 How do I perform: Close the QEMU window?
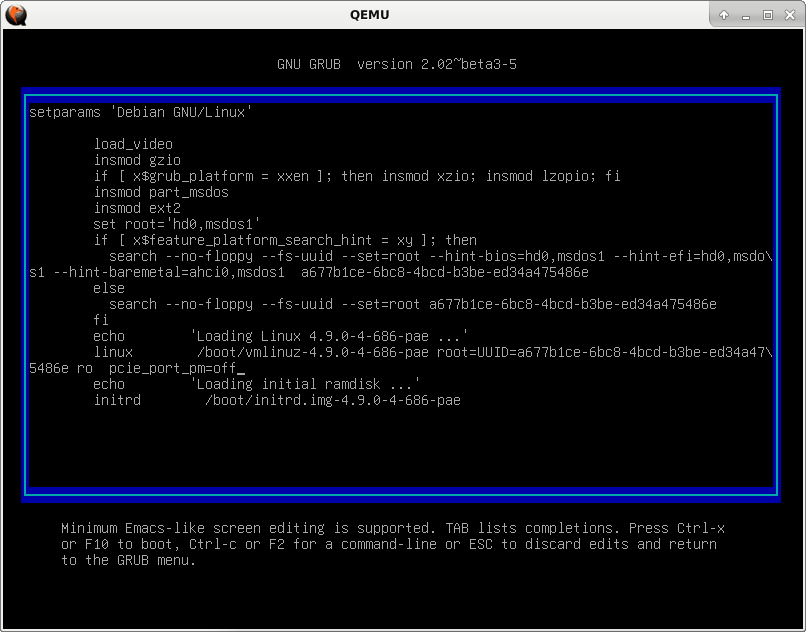790,15
